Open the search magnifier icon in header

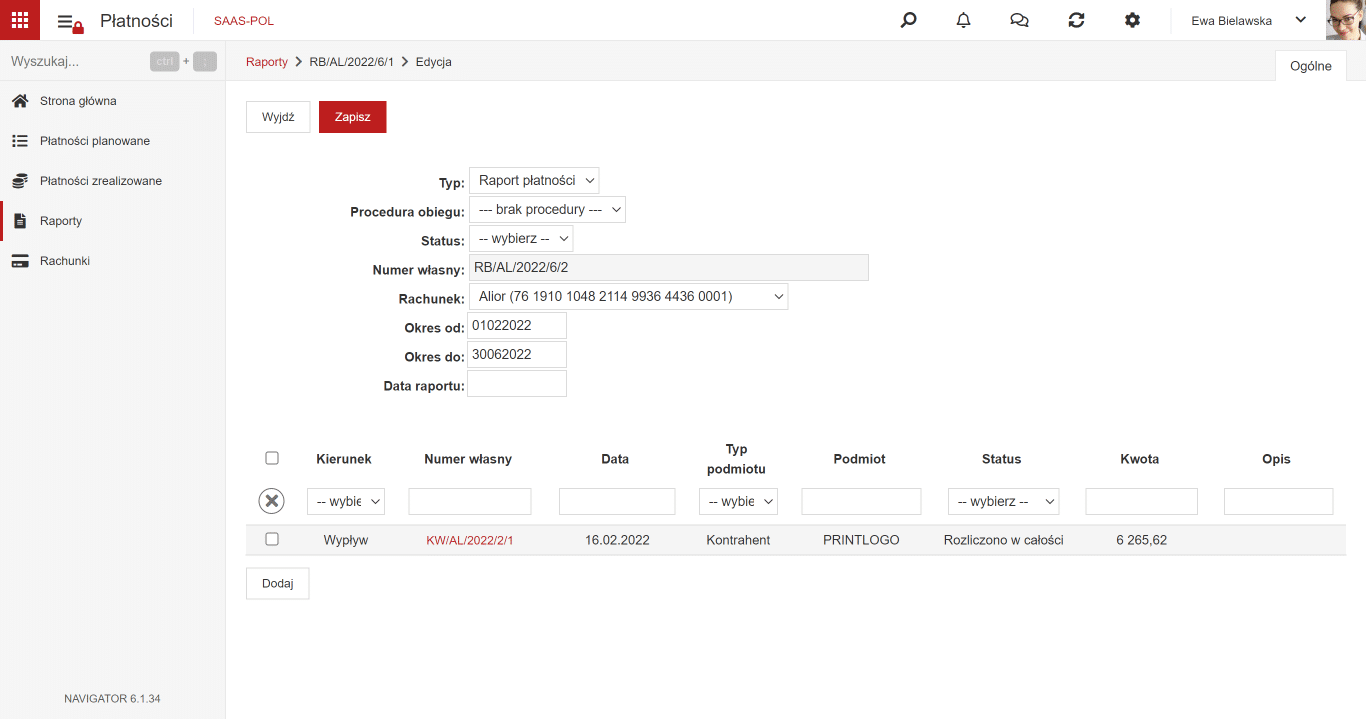(908, 20)
